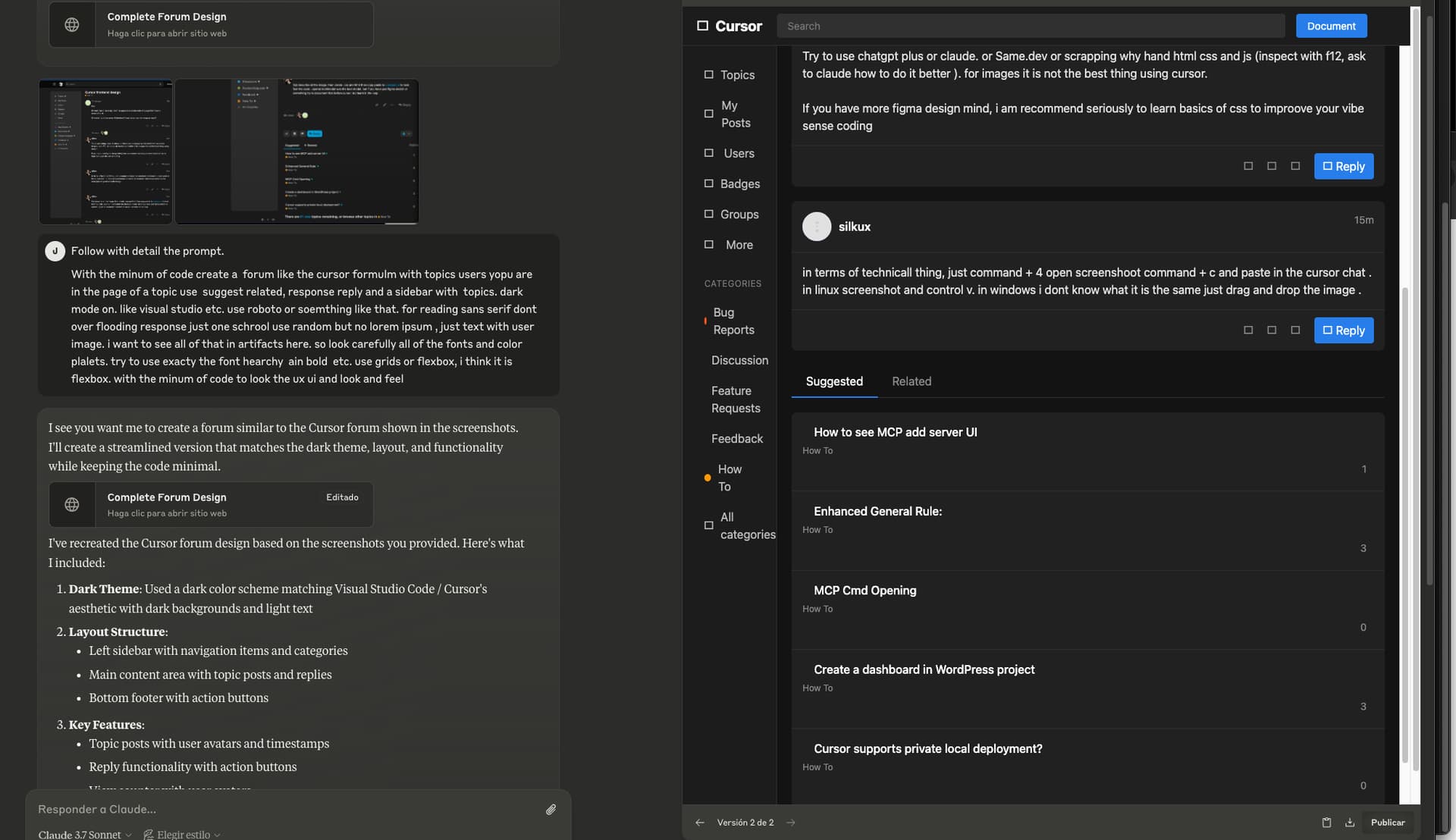Image resolution: width=1456 pixels, height=840 pixels.
Task: Click the user avatar beside the prompt
Action: pos(55,251)
